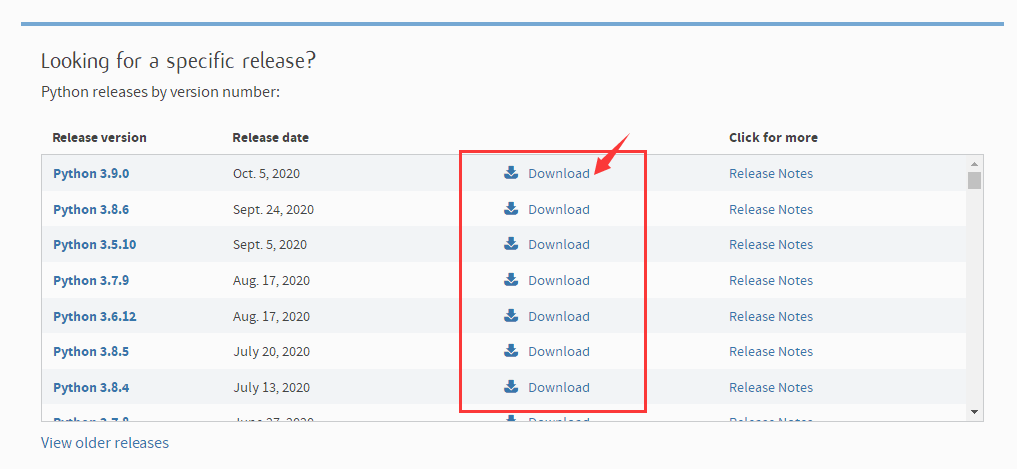The width and height of the screenshot is (1017, 469).
Task: Click the release list scrollbar thumb
Action: point(974,180)
